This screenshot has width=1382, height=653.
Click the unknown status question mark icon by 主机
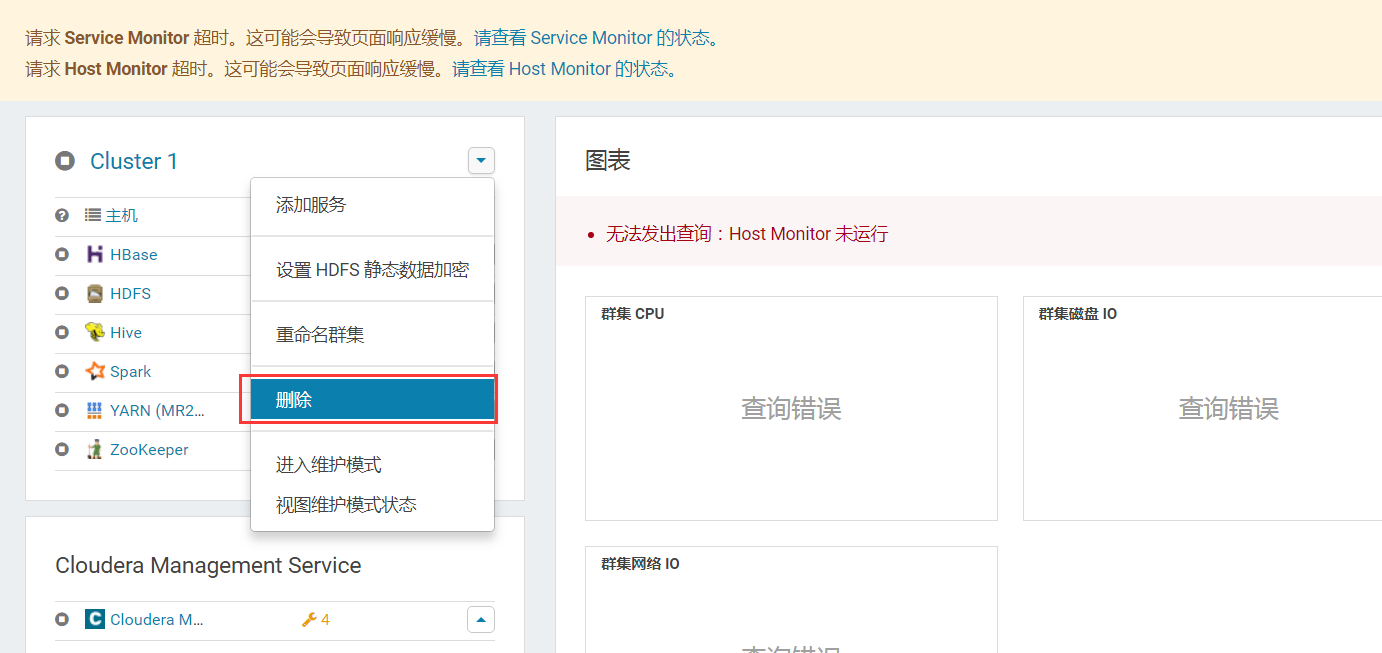(x=62, y=216)
